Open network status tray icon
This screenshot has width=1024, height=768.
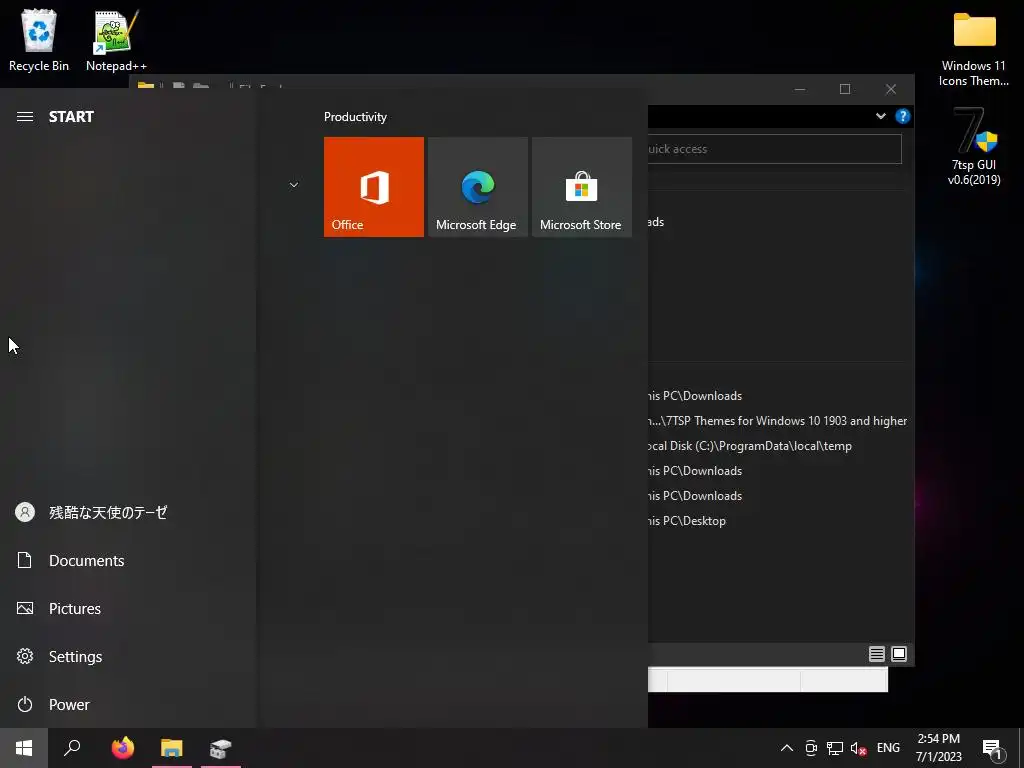pyautogui.click(x=835, y=748)
